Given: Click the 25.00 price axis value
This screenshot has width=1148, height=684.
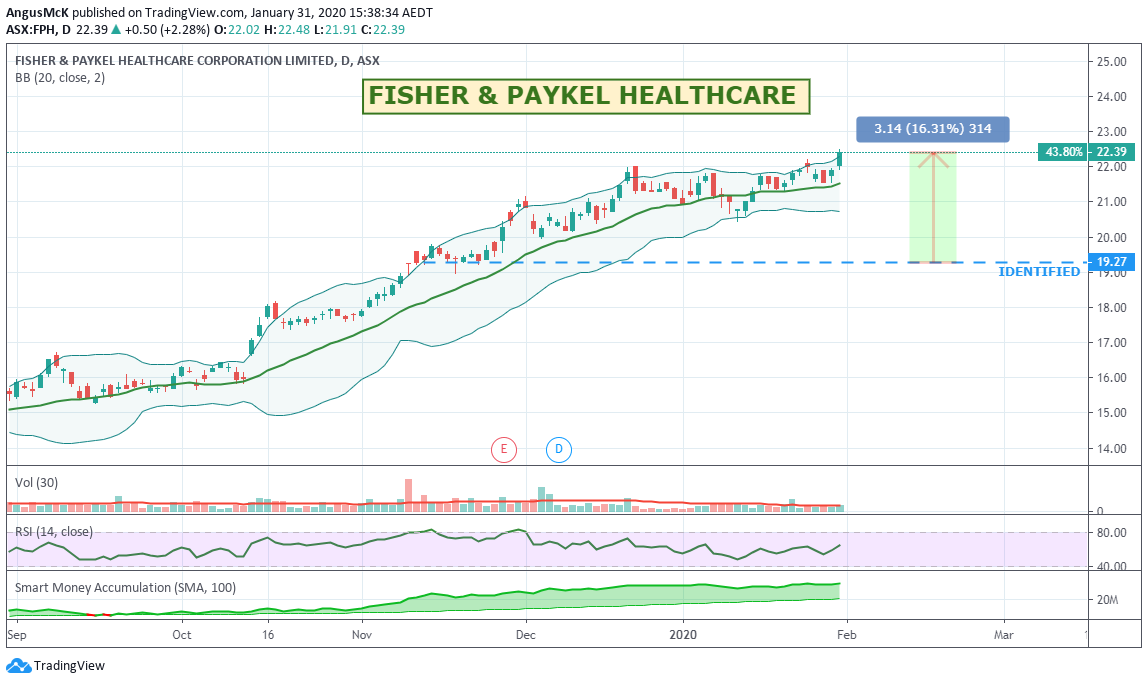Looking at the screenshot, I should click(1111, 62).
